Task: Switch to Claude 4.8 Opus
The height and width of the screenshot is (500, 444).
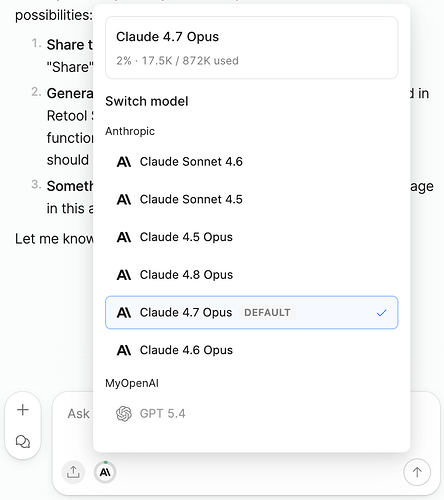Action: point(251,275)
